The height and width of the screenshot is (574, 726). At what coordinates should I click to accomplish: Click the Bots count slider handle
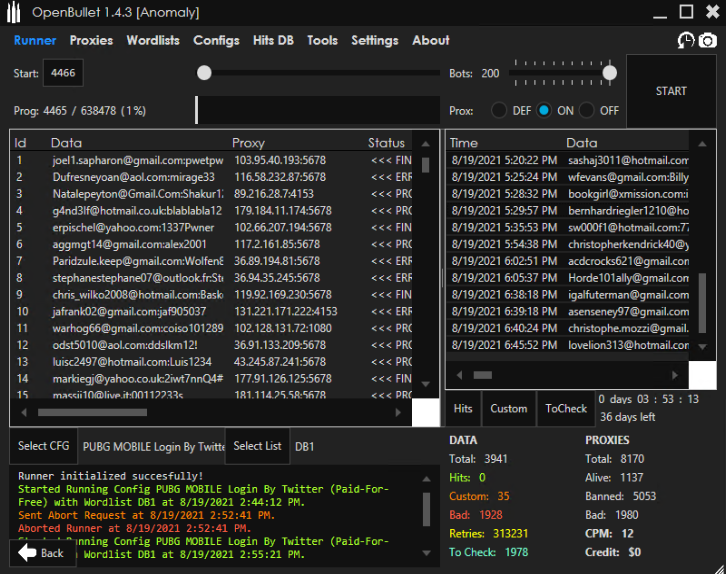[x=609, y=73]
